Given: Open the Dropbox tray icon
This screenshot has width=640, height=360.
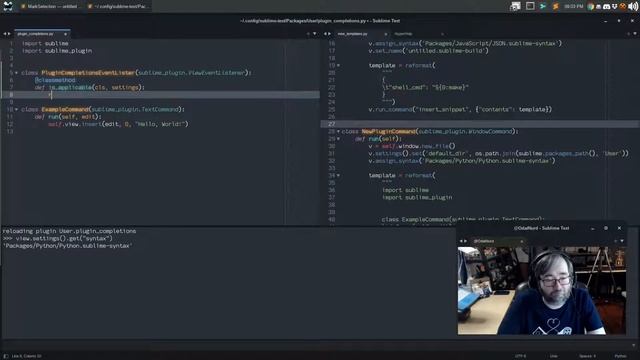Looking at the screenshot, I should pyautogui.click(x=614, y=7).
